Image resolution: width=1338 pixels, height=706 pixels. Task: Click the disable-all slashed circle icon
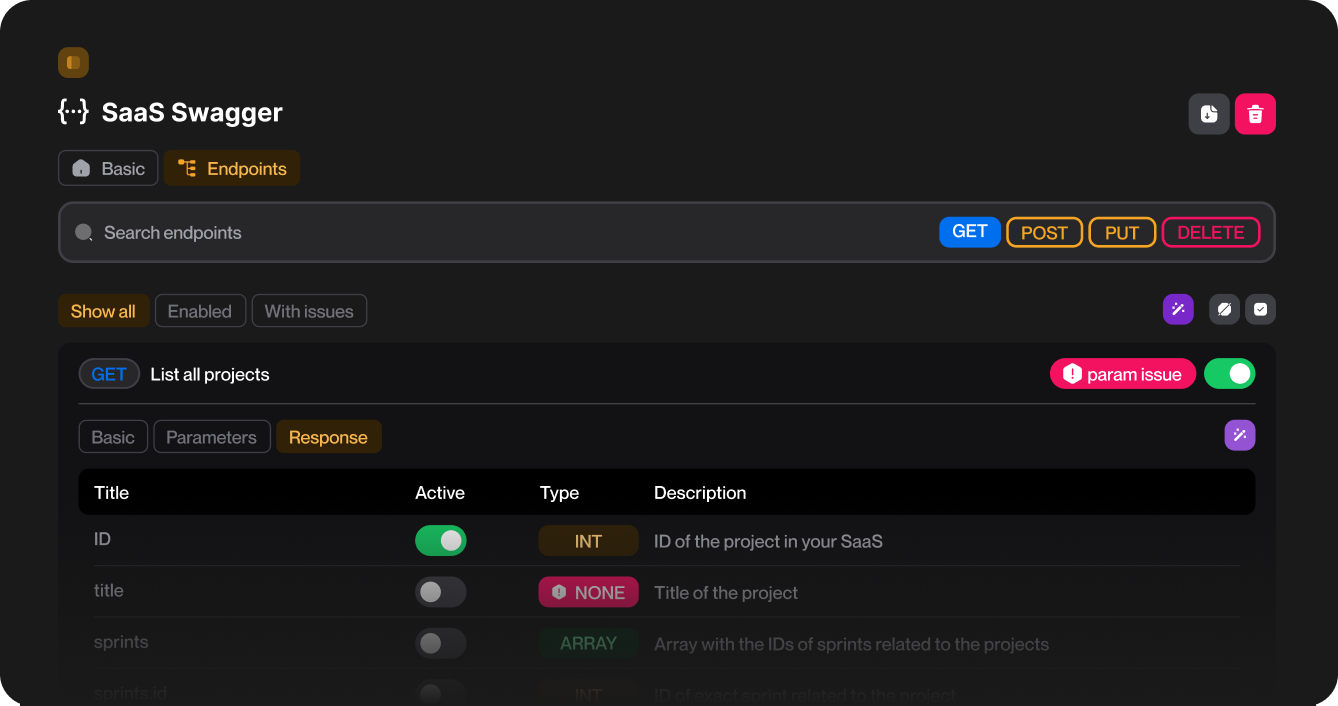pyautogui.click(x=1224, y=310)
